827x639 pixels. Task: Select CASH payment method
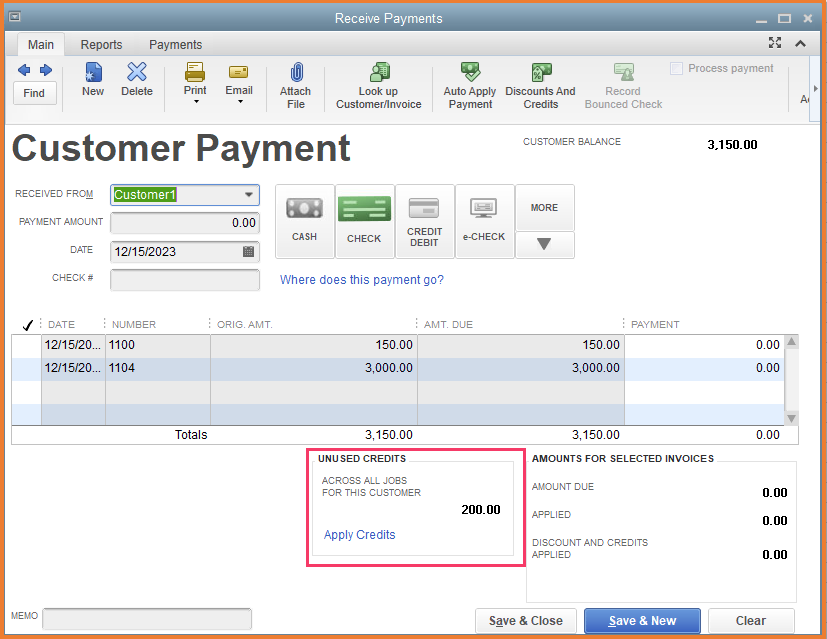coord(305,221)
